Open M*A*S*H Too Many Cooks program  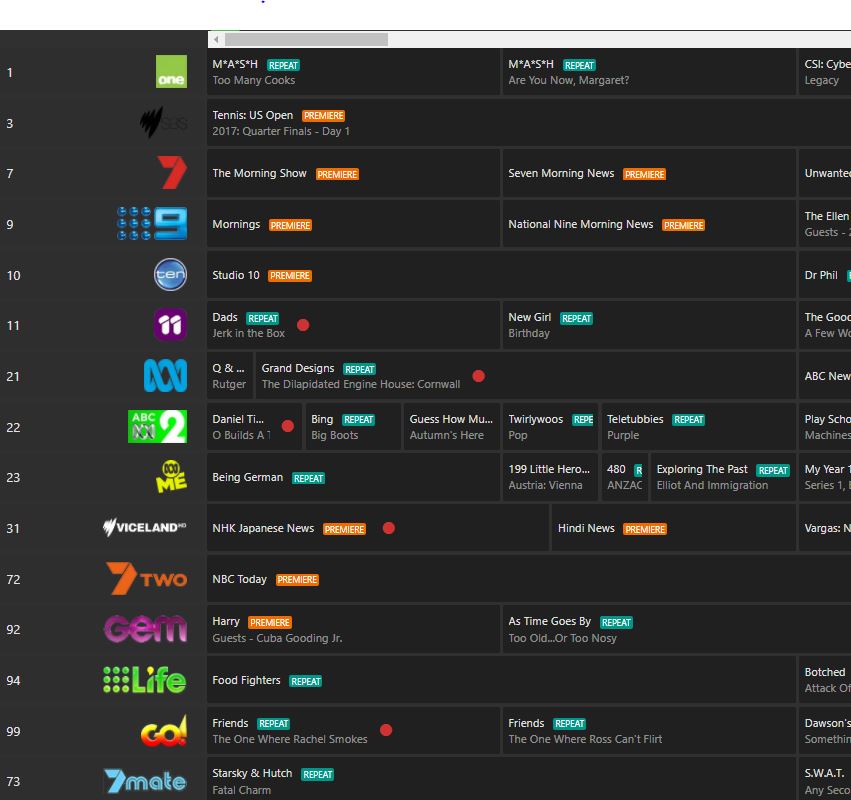353,72
